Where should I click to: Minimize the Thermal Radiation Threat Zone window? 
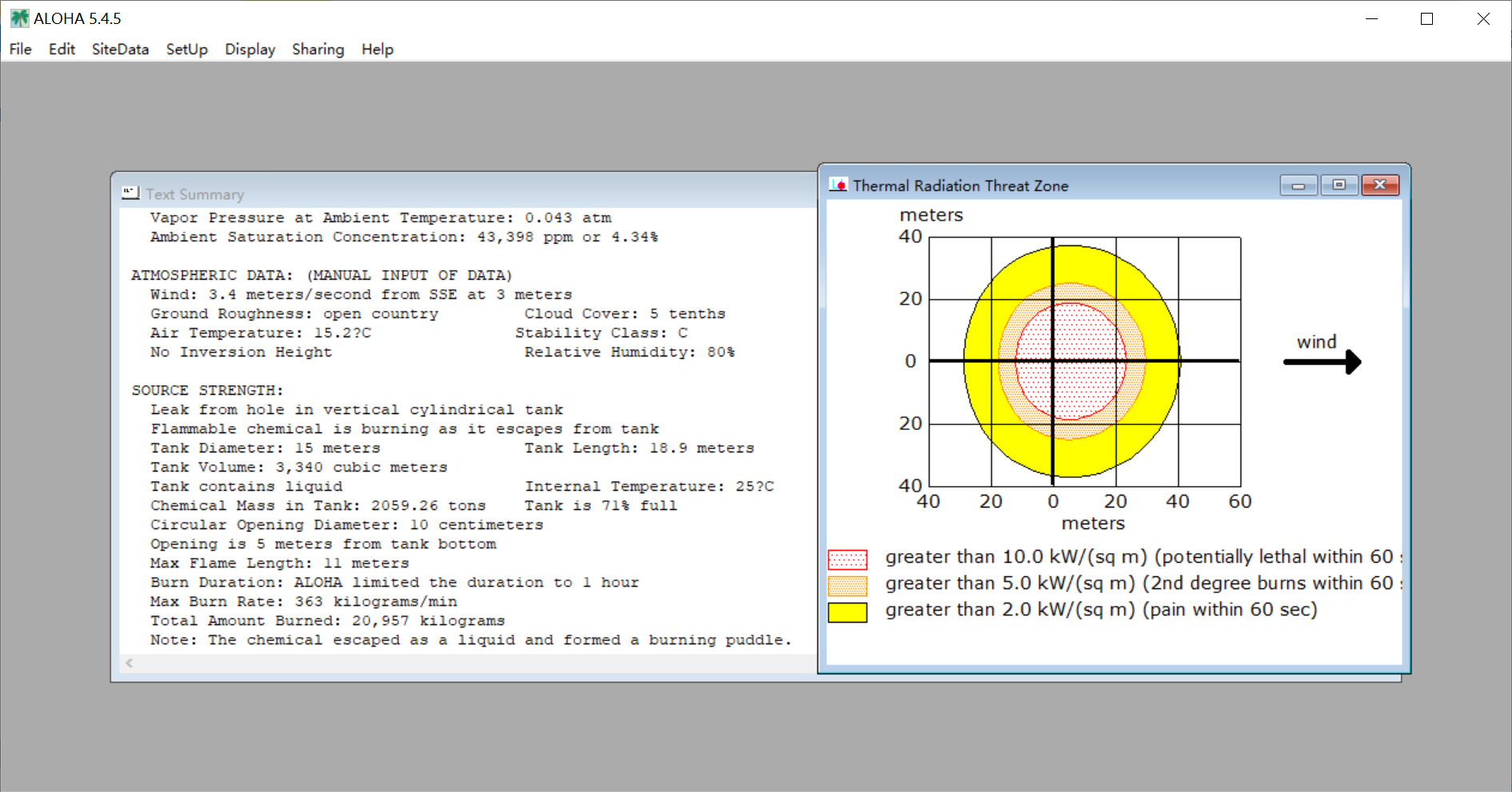tap(1299, 185)
